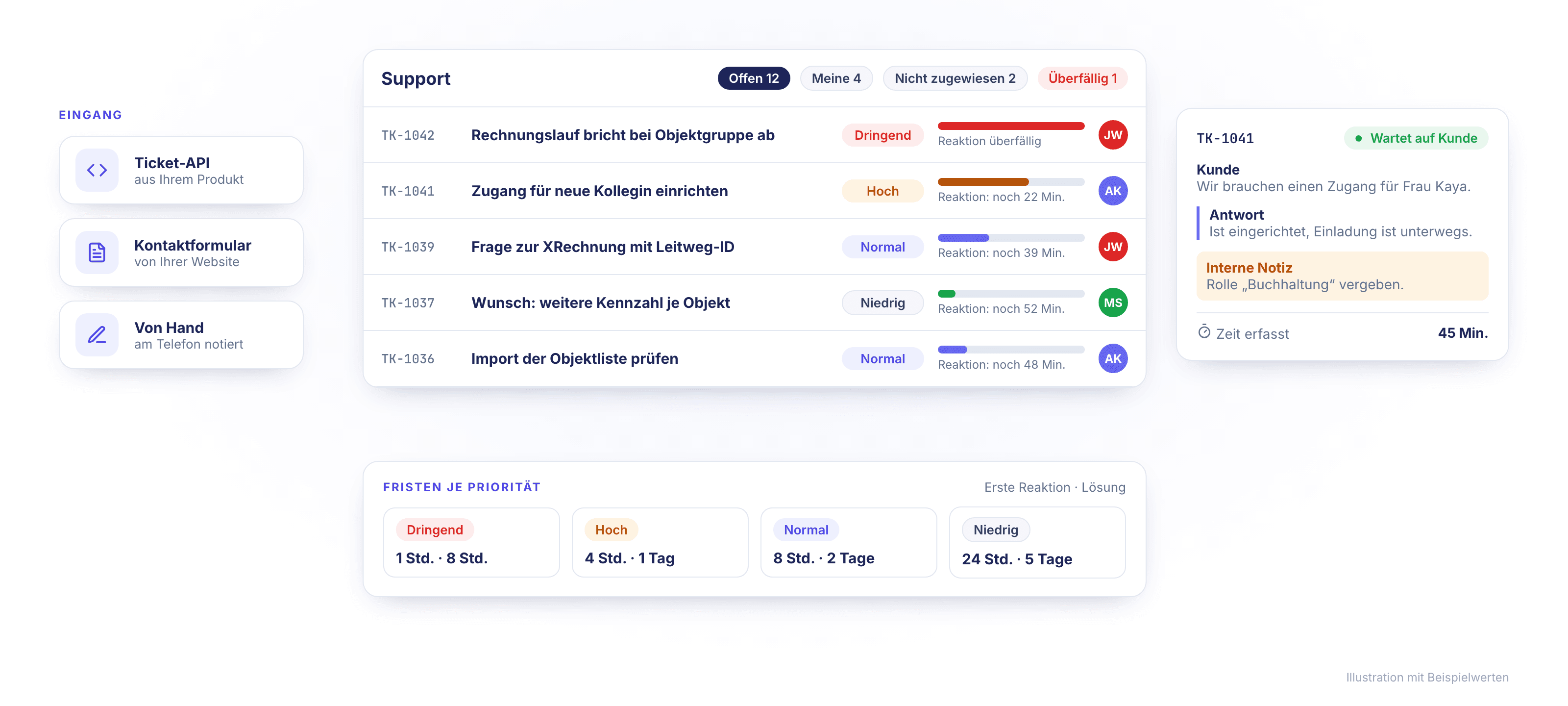Click the Ticket-API code brackets icon

97,170
